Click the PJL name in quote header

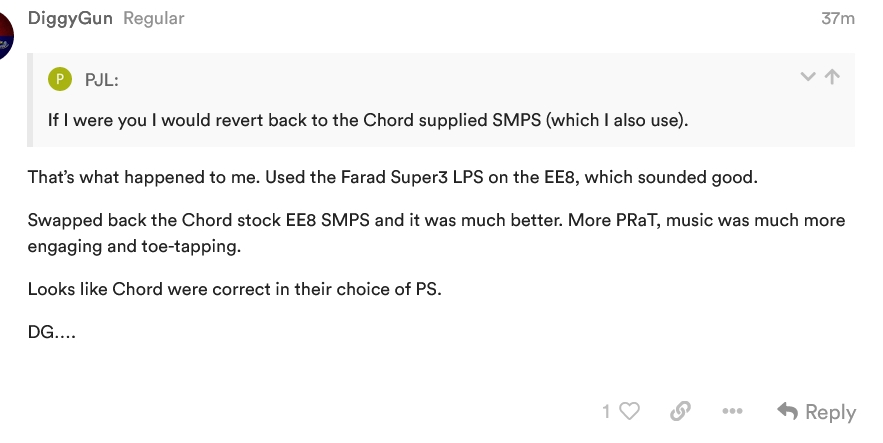pos(101,80)
